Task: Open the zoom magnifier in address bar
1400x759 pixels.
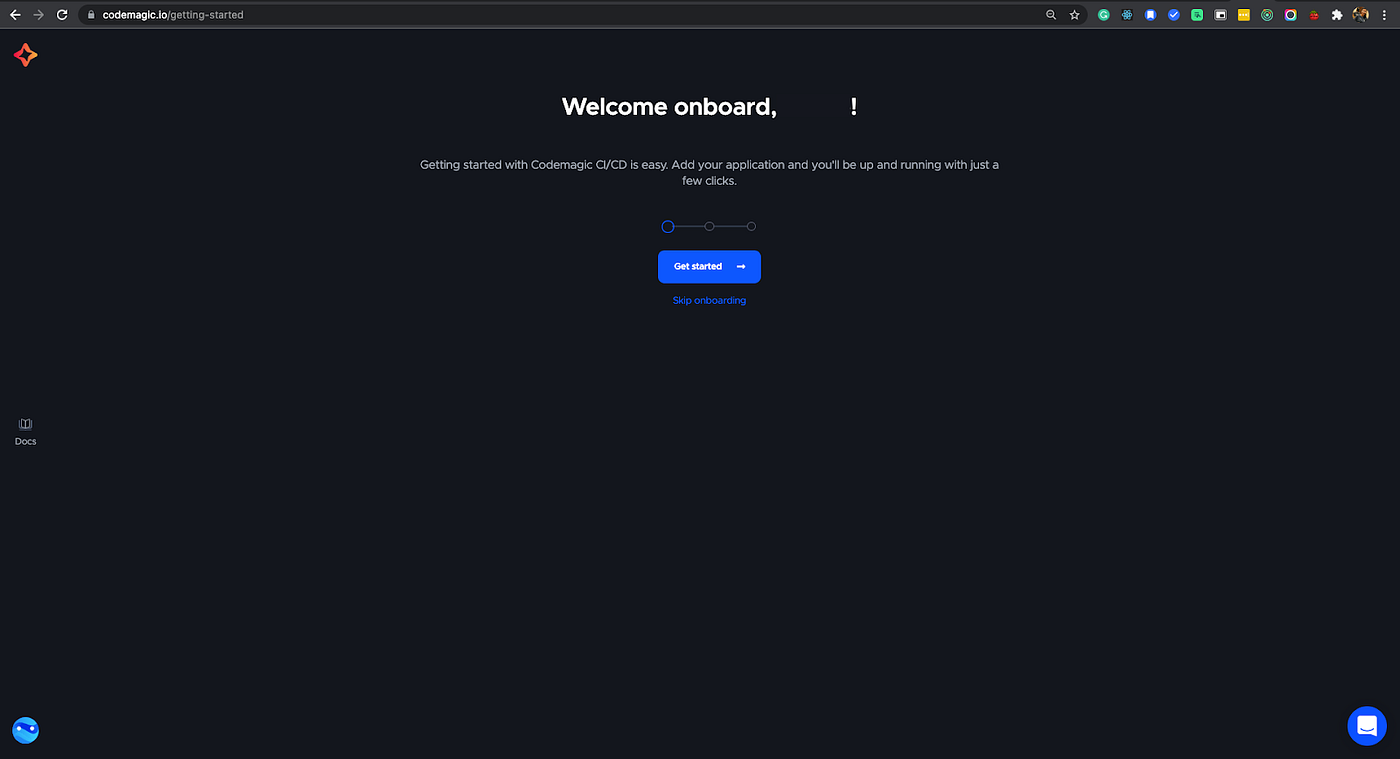Action: coord(1051,15)
